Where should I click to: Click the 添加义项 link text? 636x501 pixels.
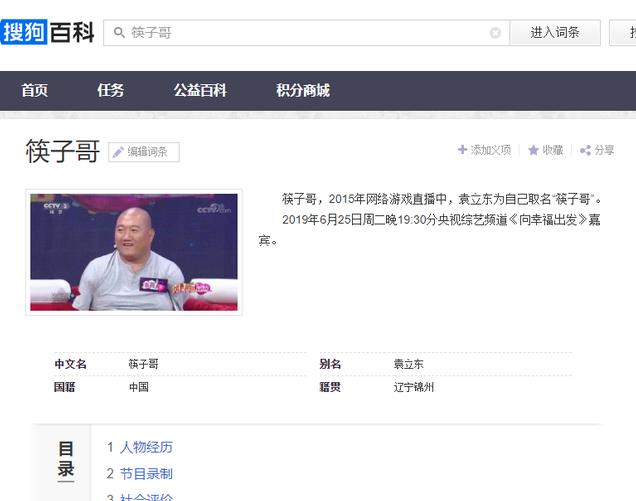pyautogui.click(x=491, y=150)
